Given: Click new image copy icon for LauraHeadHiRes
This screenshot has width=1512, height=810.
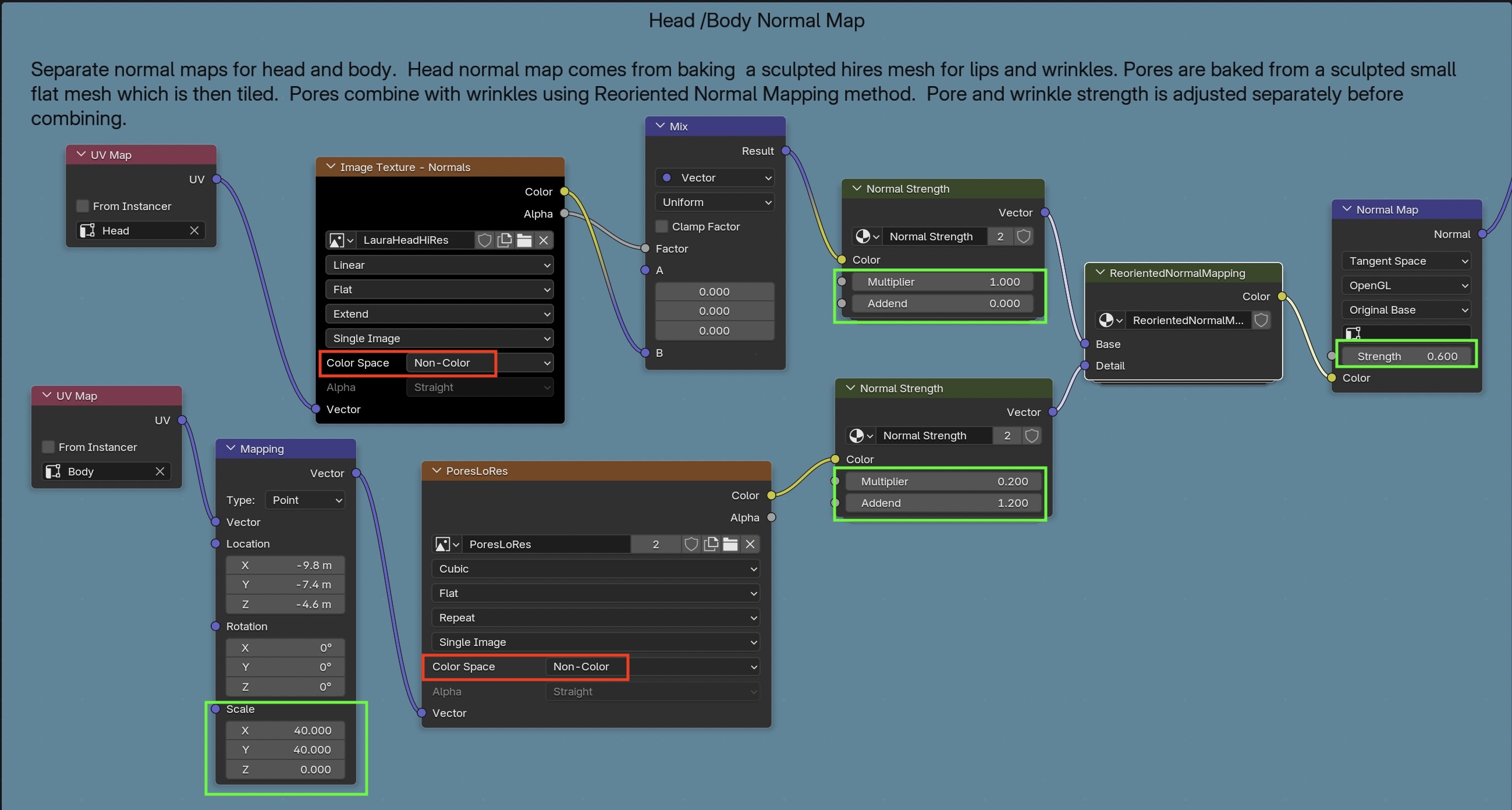Looking at the screenshot, I should (504, 240).
